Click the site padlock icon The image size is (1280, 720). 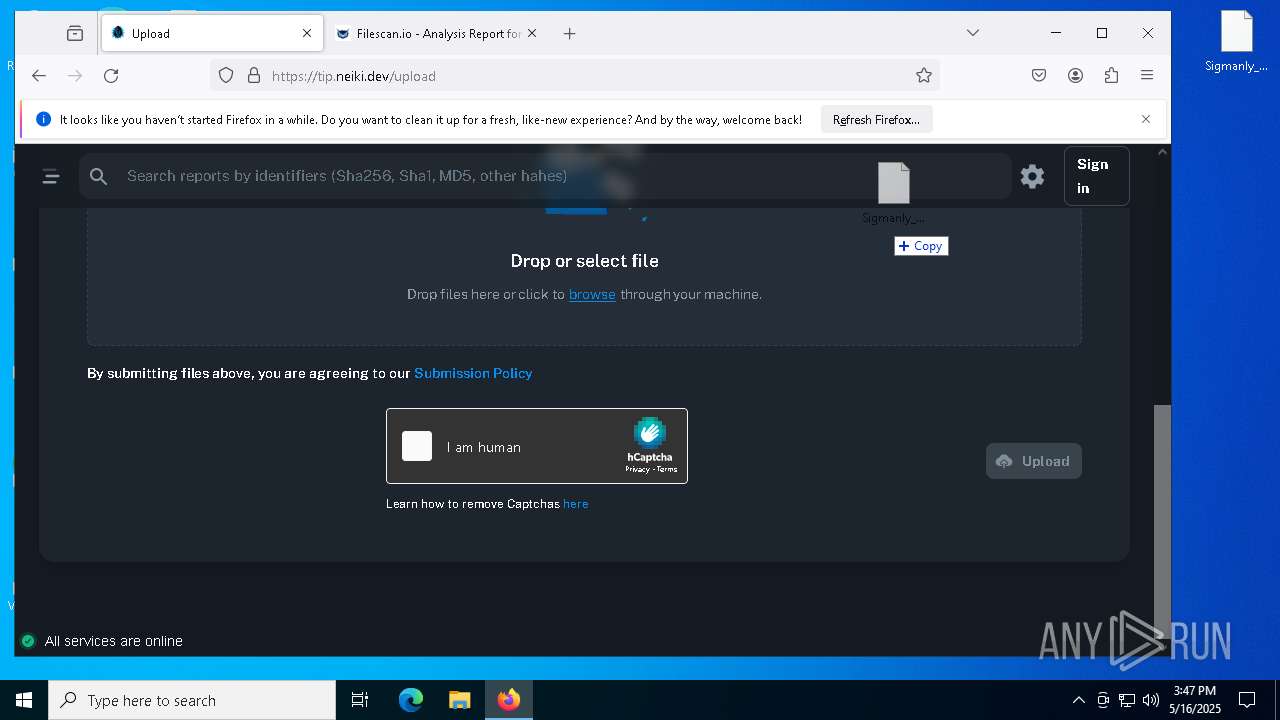253,75
